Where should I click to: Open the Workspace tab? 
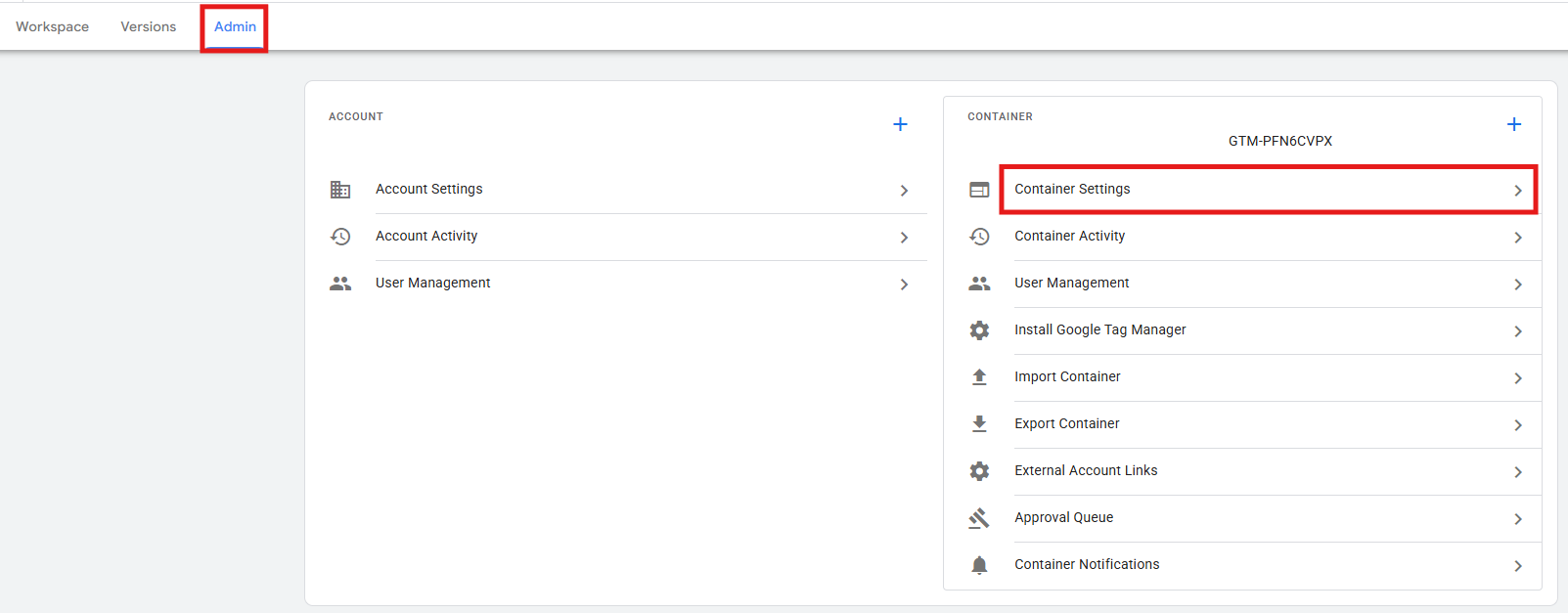[52, 26]
